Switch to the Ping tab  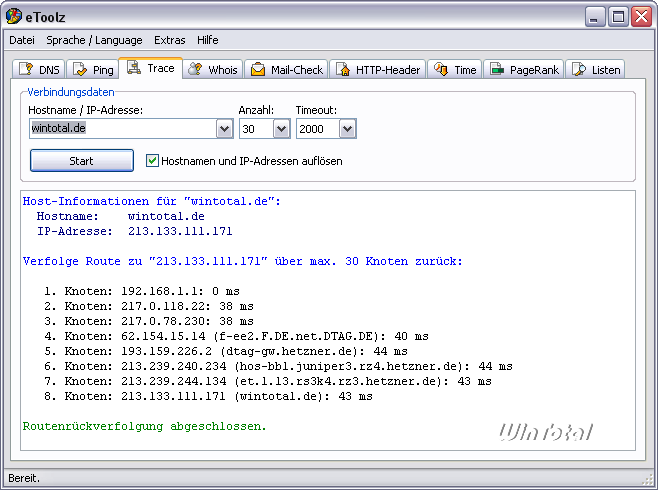pyautogui.click(x=93, y=69)
